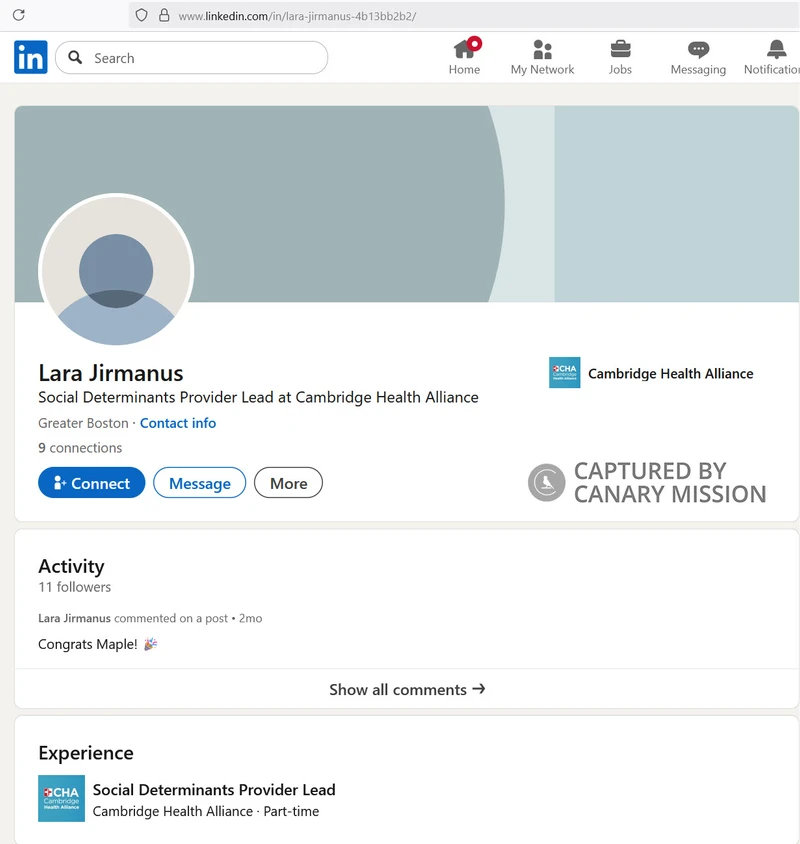Reload the page with browser refresh icon
800x844 pixels.
pos(19,15)
